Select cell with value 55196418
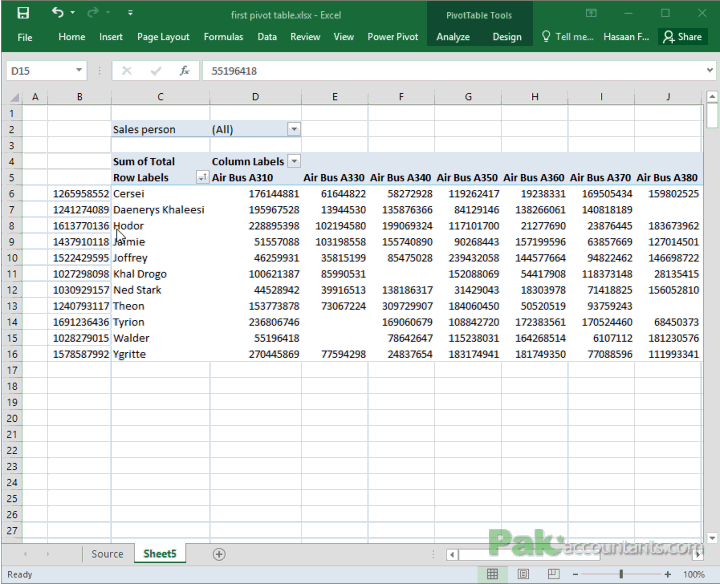The width and height of the screenshot is (720, 584). click(x=256, y=338)
